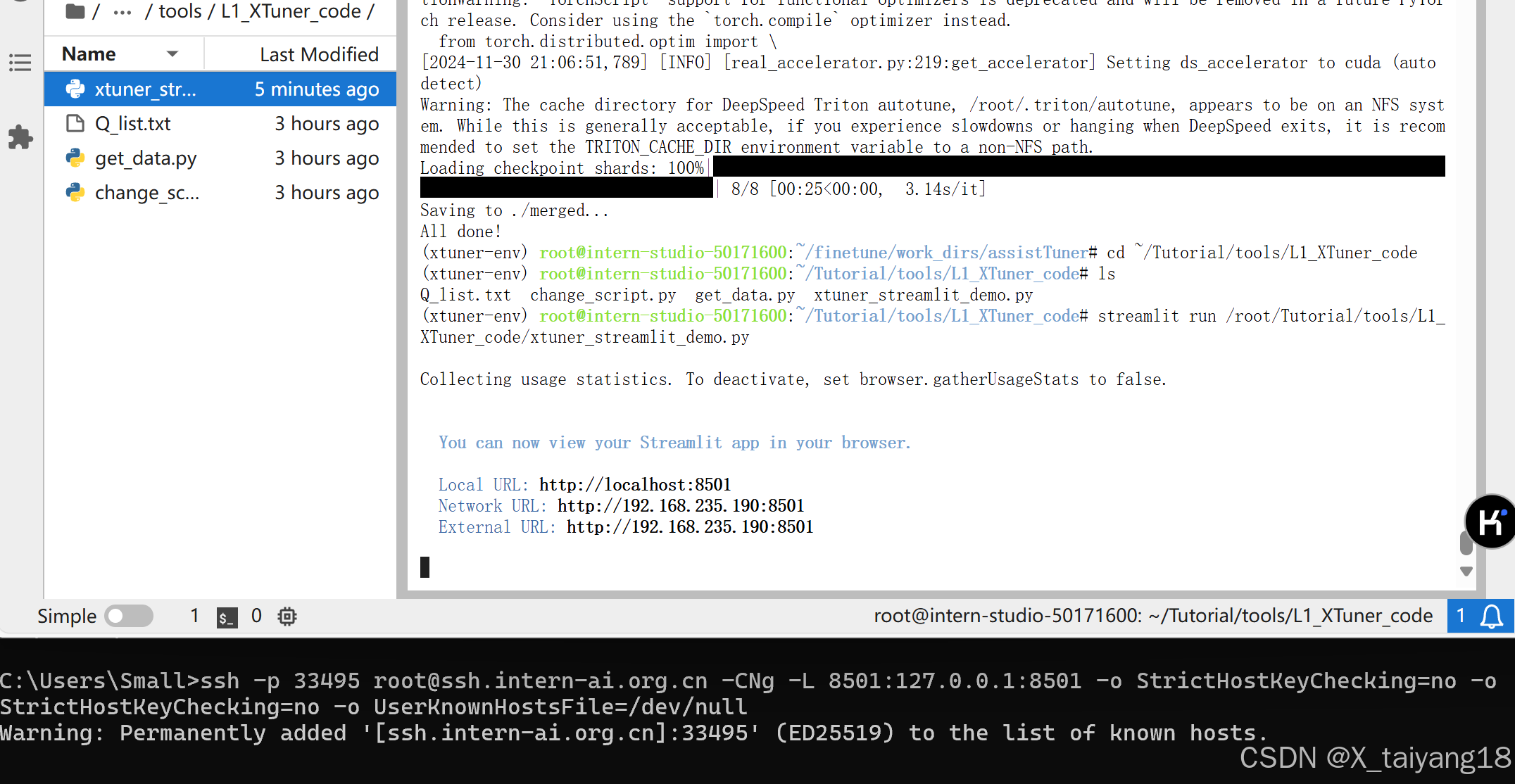Open the extension manager puzzle icon

click(20, 137)
